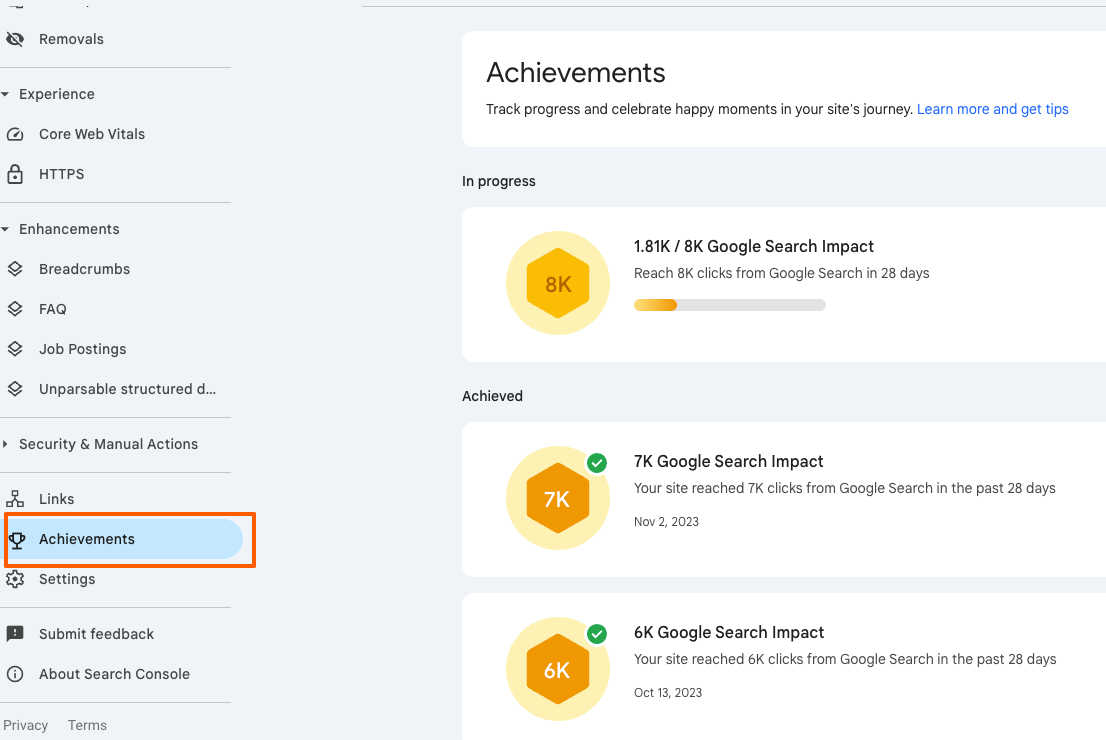This screenshot has height=740, width=1106.
Task: Click the Job Postings layers icon
Action: coord(15,348)
